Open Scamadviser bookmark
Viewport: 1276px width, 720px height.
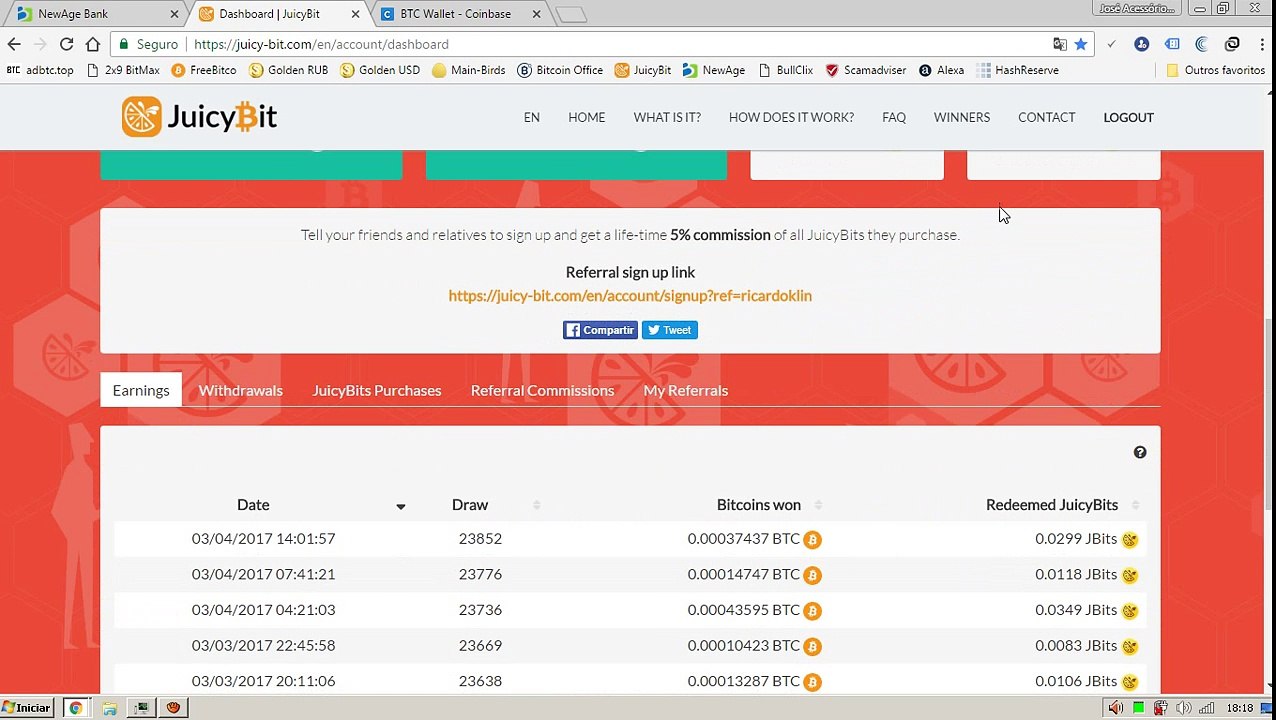(x=866, y=70)
